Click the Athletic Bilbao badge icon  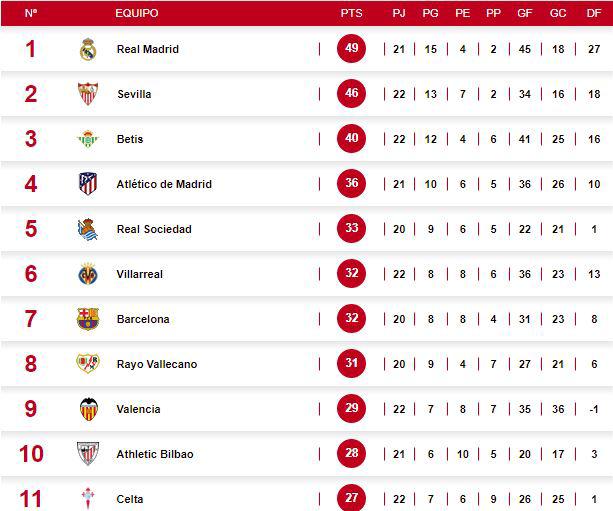click(88, 454)
